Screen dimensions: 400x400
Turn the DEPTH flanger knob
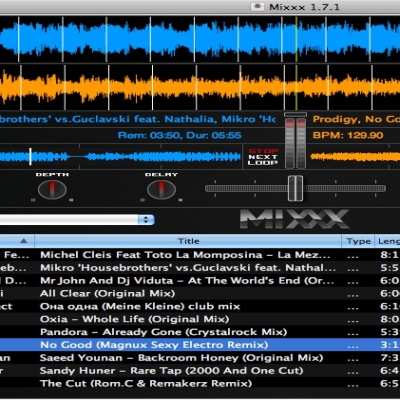click(52, 189)
